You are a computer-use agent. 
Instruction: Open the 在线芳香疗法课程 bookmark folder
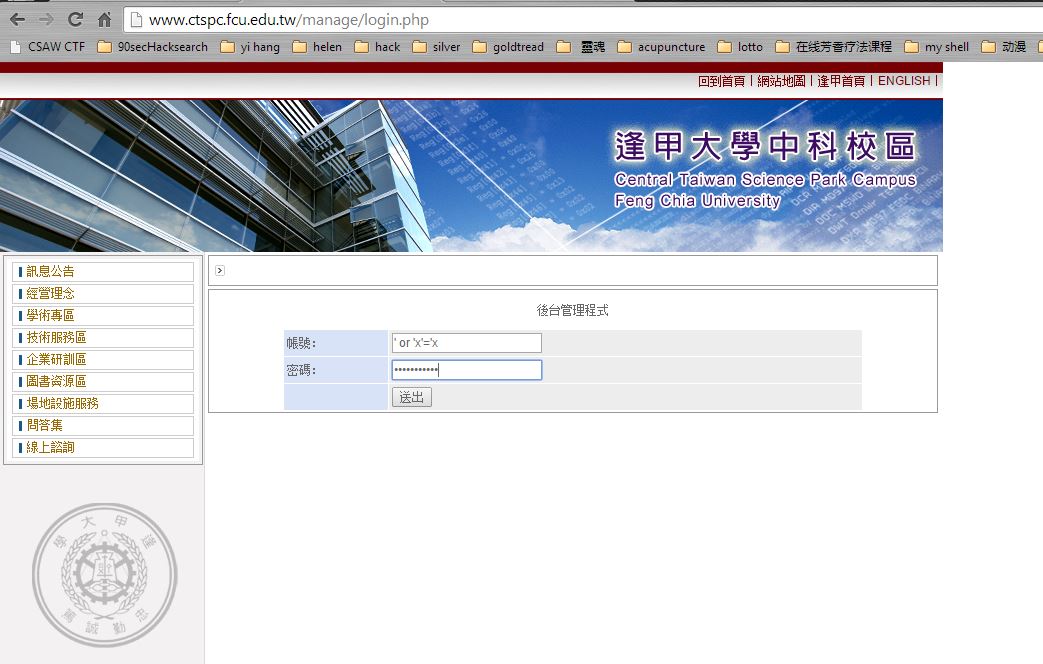[x=833, y=47]
